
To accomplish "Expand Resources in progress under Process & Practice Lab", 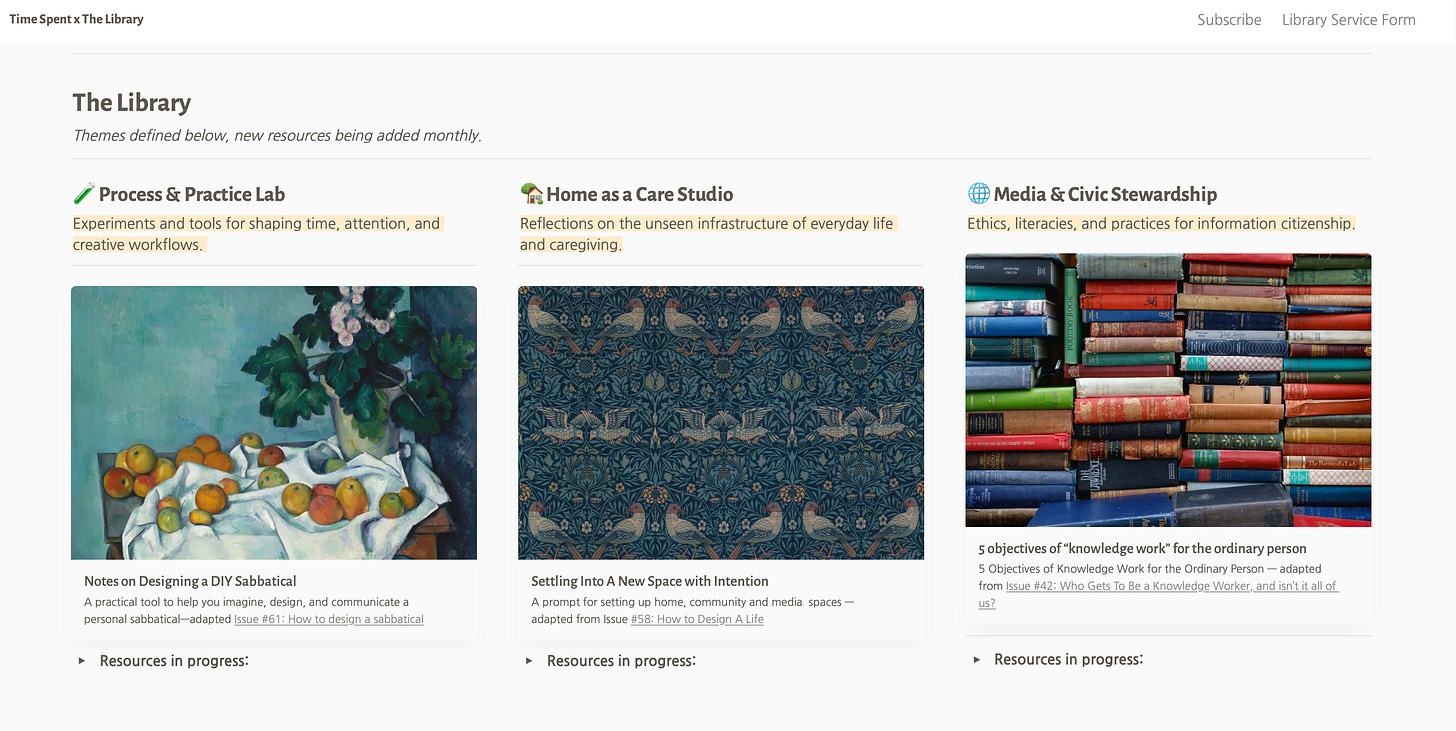I will tap(163, 661).
